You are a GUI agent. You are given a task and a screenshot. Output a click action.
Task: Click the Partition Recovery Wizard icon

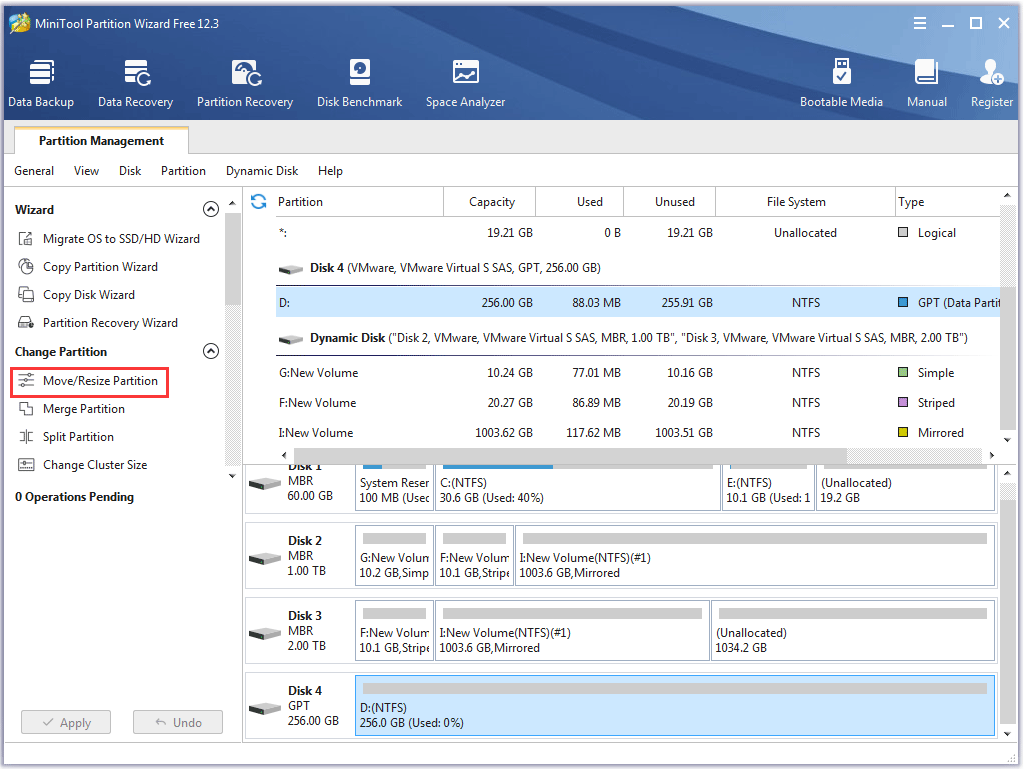[25, 323]
